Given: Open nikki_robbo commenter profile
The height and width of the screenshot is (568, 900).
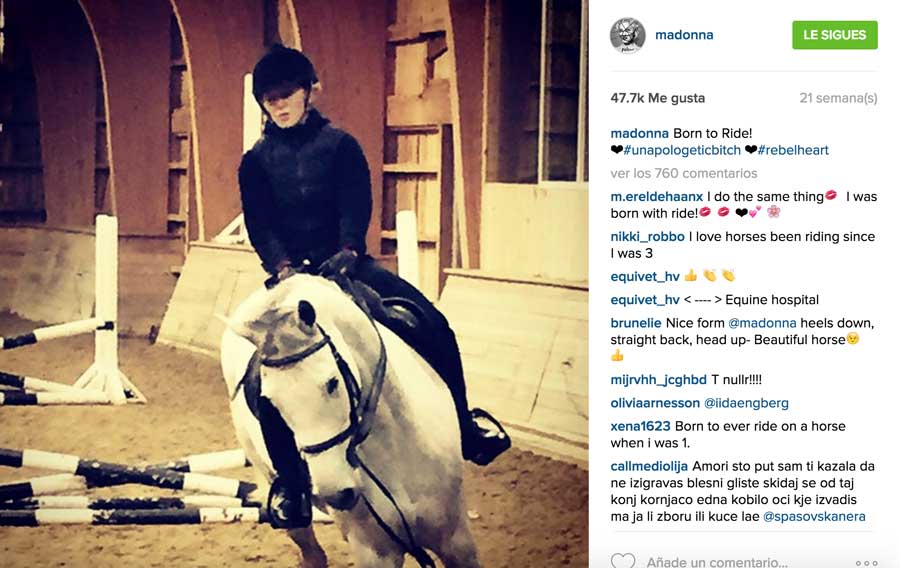Looking at the screenshot, I should (x=647, y=237).
